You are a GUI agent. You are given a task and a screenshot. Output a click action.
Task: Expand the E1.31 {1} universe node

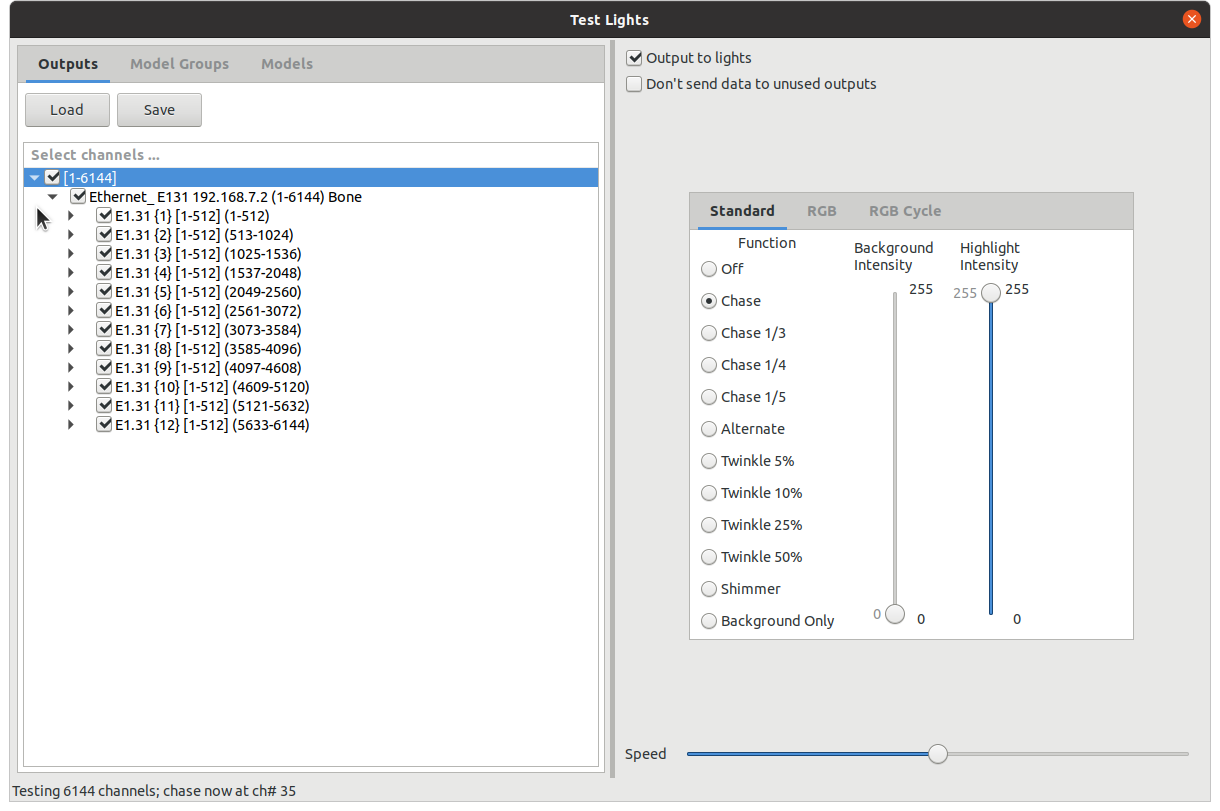point(71,216)
